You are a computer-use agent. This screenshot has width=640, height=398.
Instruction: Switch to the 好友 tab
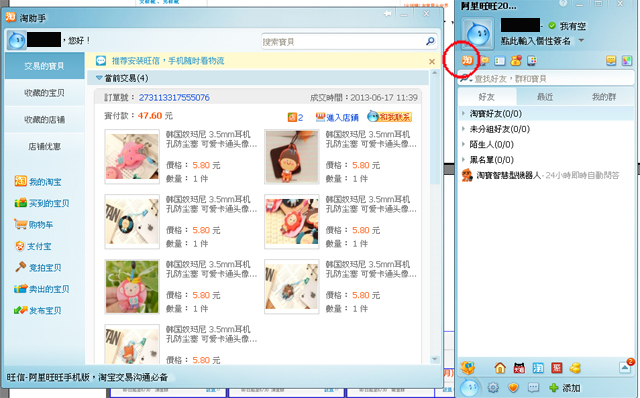pyautogui.click(x=487, y=97)
